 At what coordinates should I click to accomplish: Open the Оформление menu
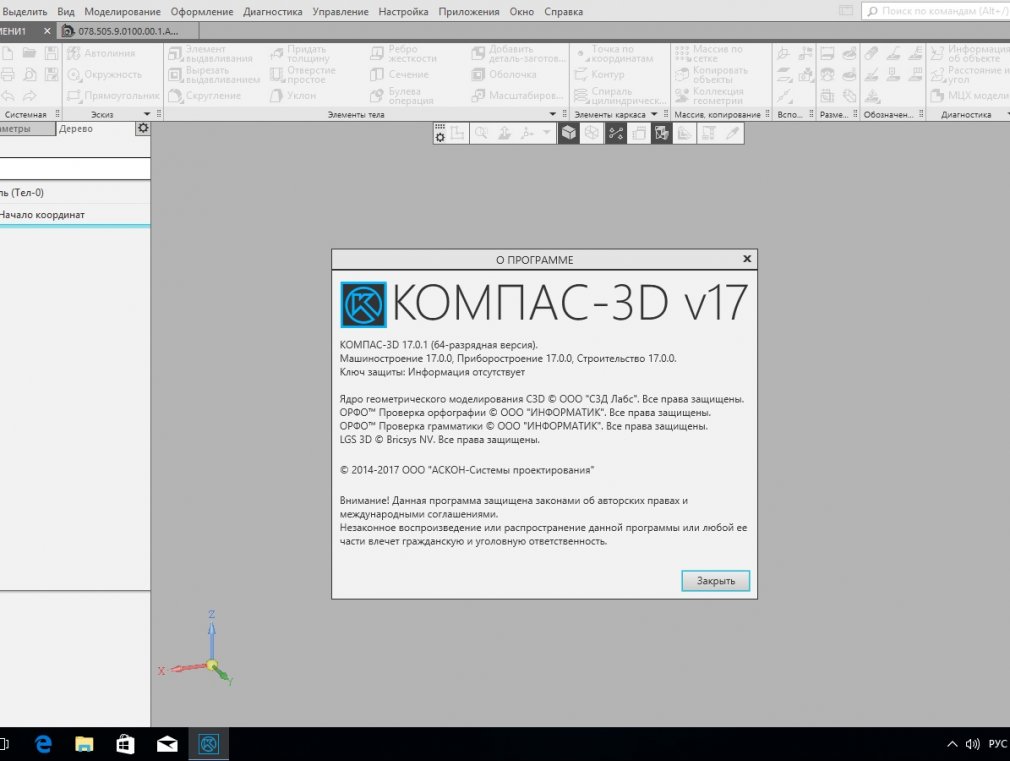[x=202, y=12]
